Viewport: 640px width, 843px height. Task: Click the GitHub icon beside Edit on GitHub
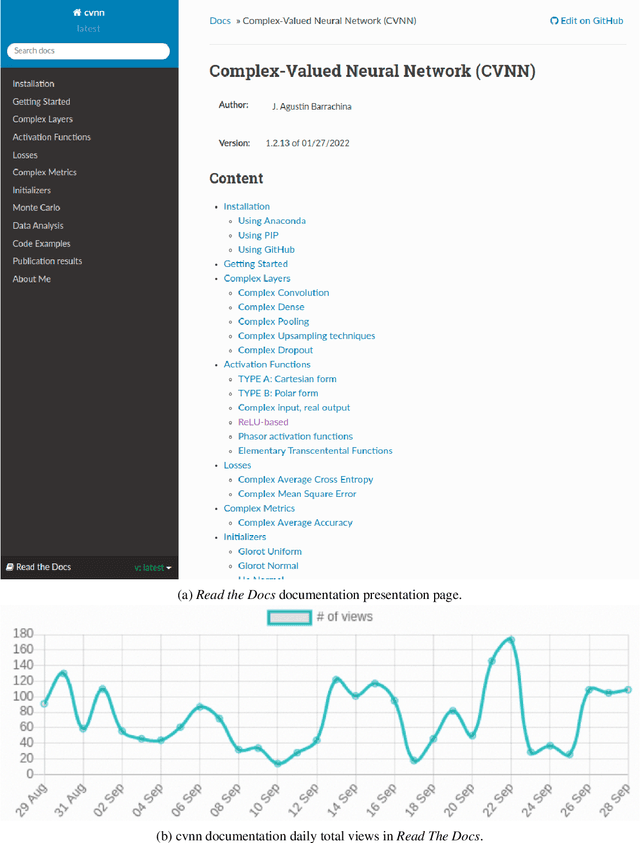pos(555,21)
